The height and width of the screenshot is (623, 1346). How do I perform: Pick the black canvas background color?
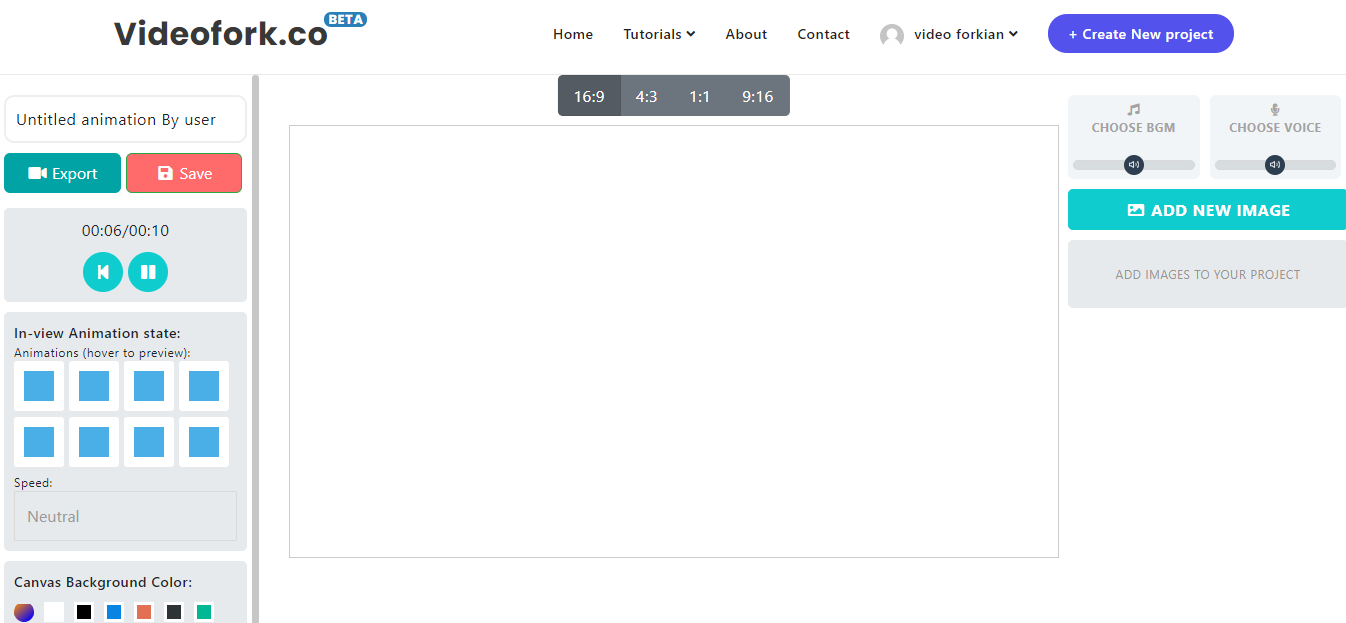84,612
